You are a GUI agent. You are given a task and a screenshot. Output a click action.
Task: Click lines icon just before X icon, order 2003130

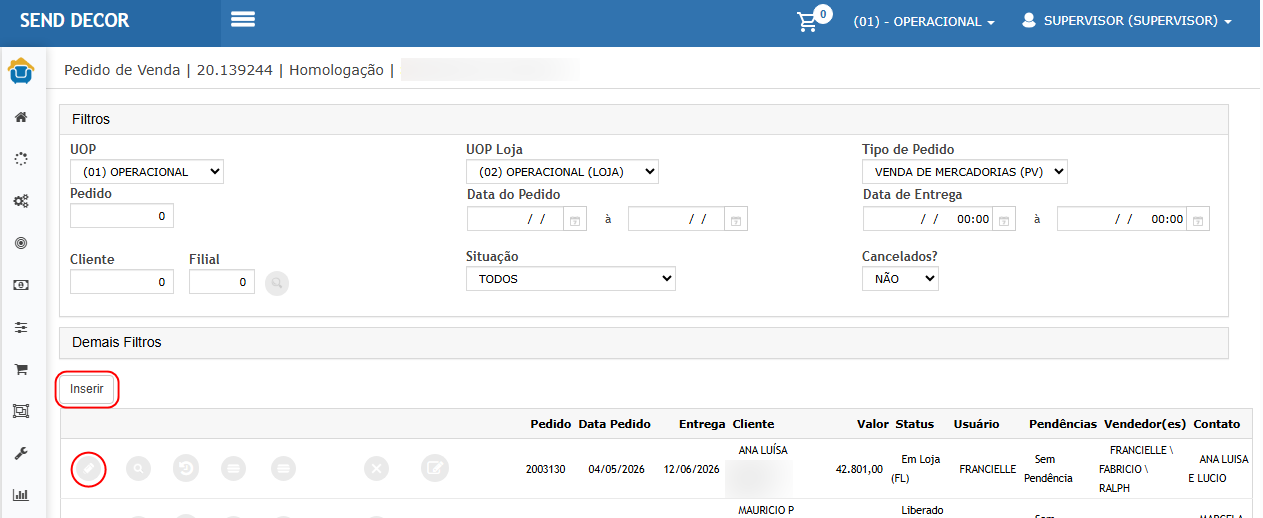(x=284, y=468)
